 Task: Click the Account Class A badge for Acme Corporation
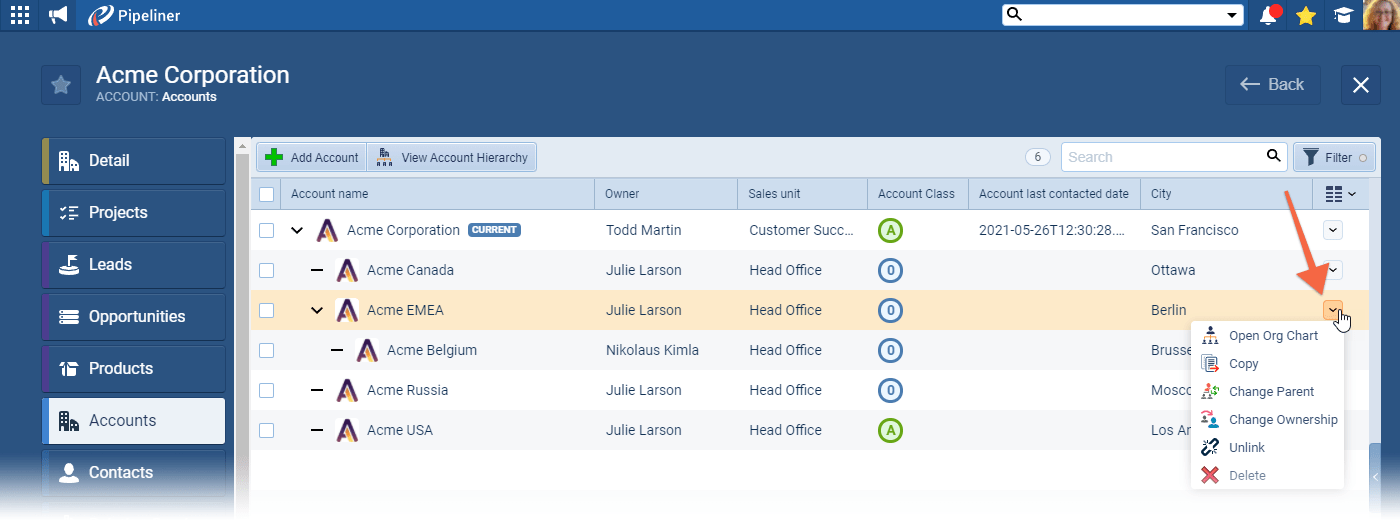[890, 230]
